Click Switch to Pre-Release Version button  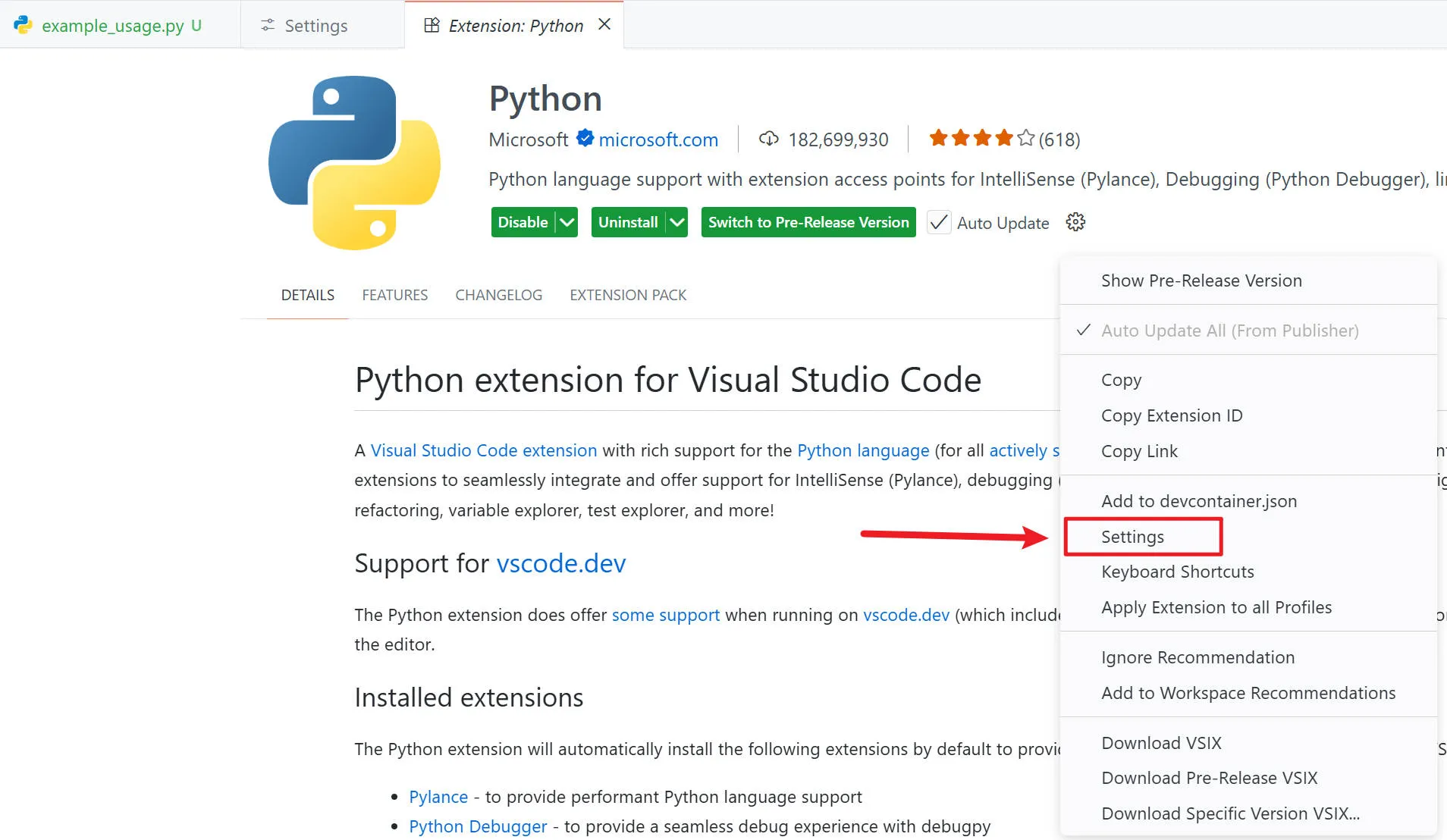[x=808, y=222]
